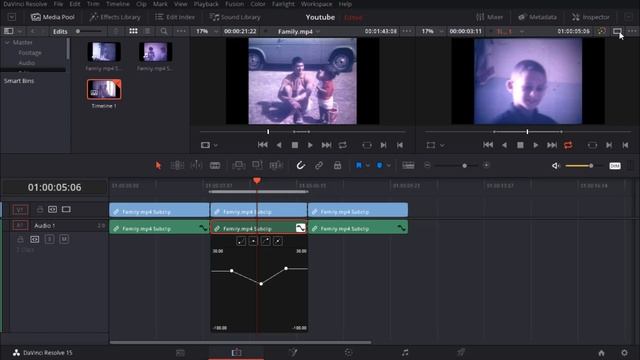Image resolution: width=640 pixels, height=360 pixels.
Task: Activate the Trim Edit Mode tool
Action: 177,165
